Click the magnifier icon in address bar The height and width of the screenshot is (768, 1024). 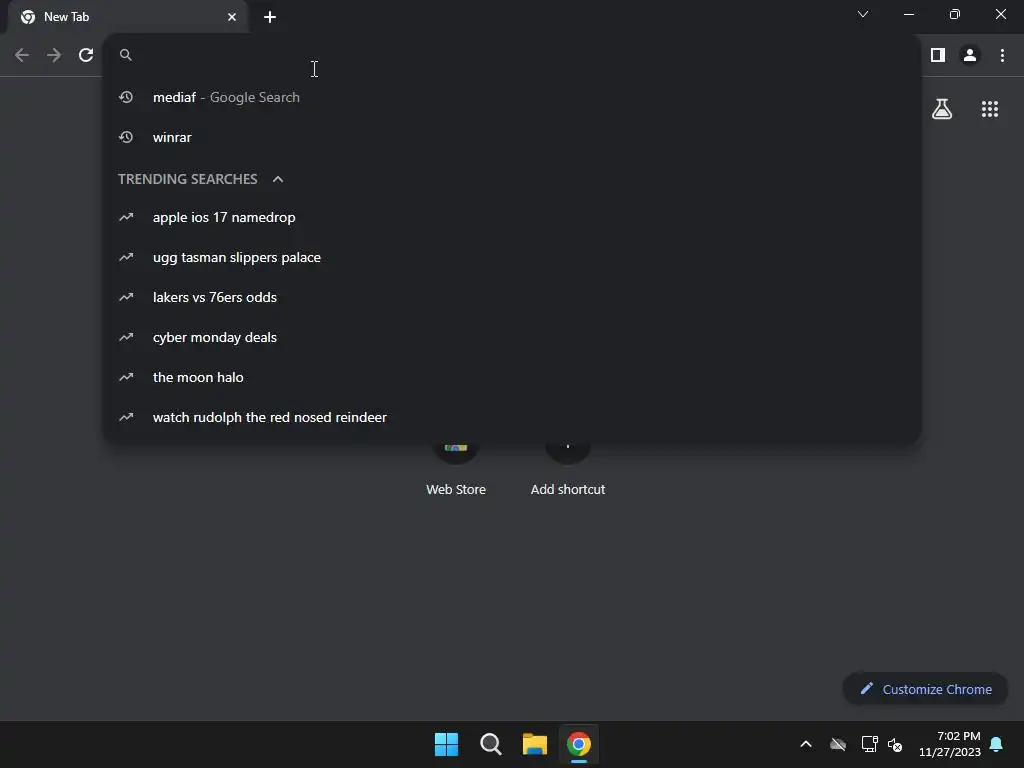(126, 55)
